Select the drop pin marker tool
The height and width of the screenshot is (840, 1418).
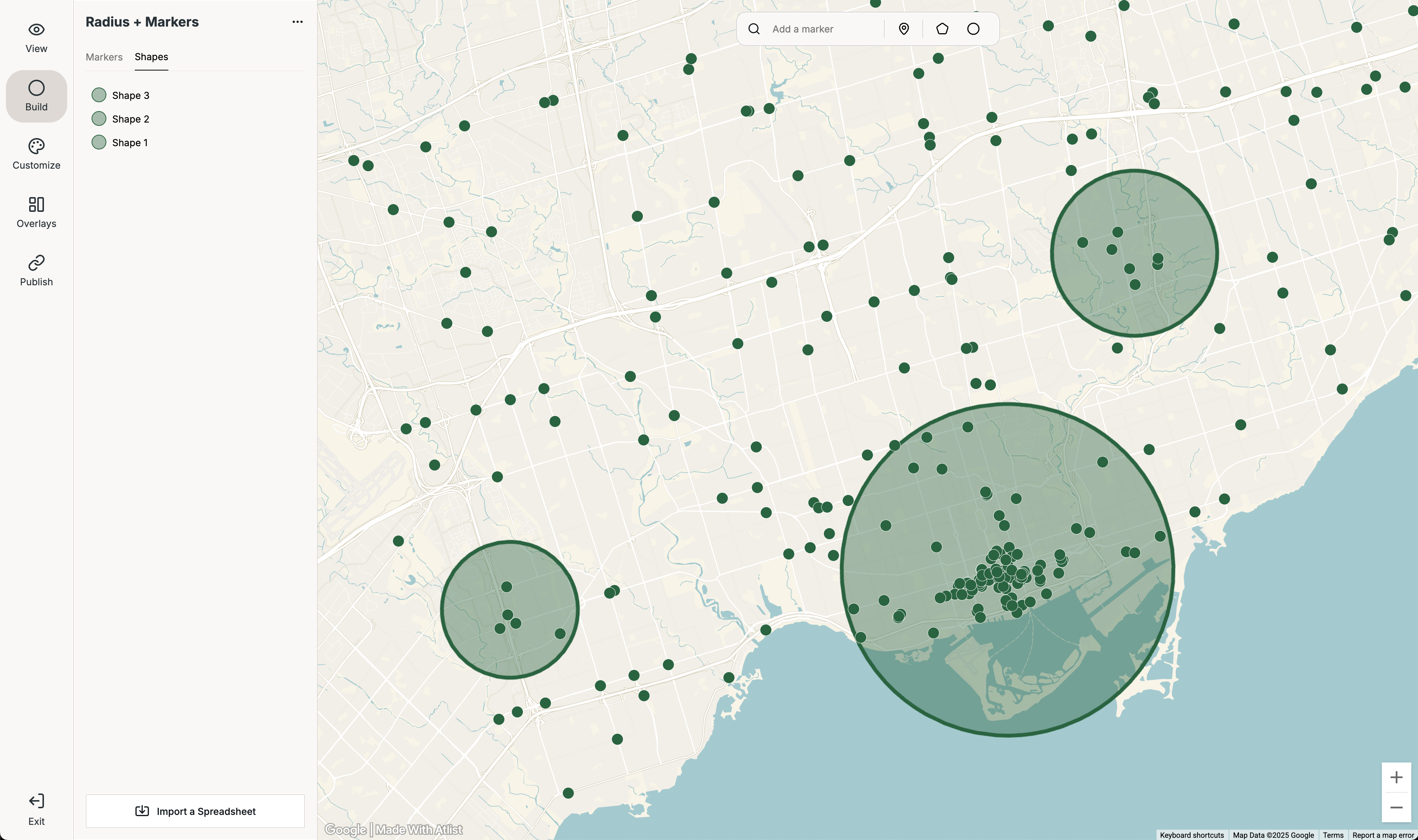click(x=904, y=29)
